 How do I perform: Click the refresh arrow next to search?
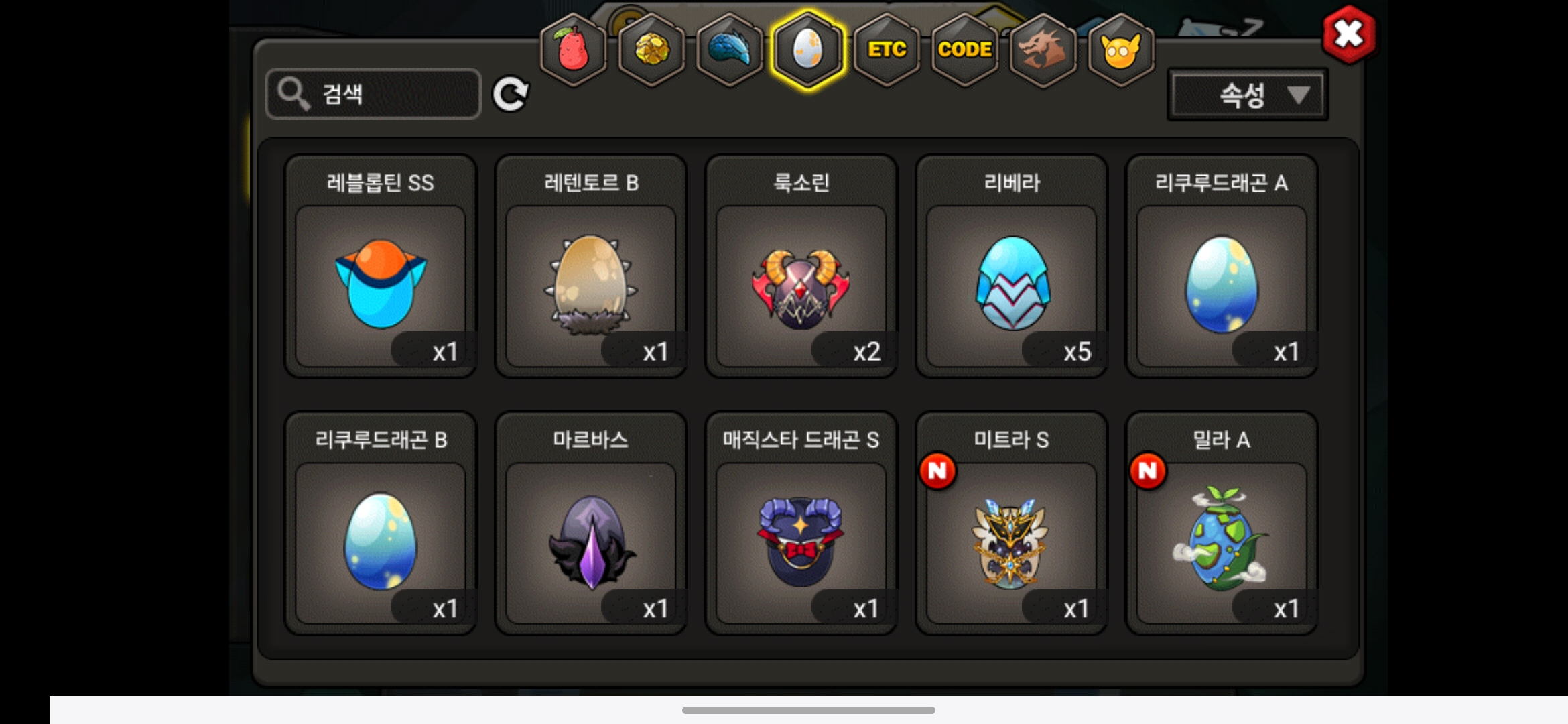(x=511, y=94)
